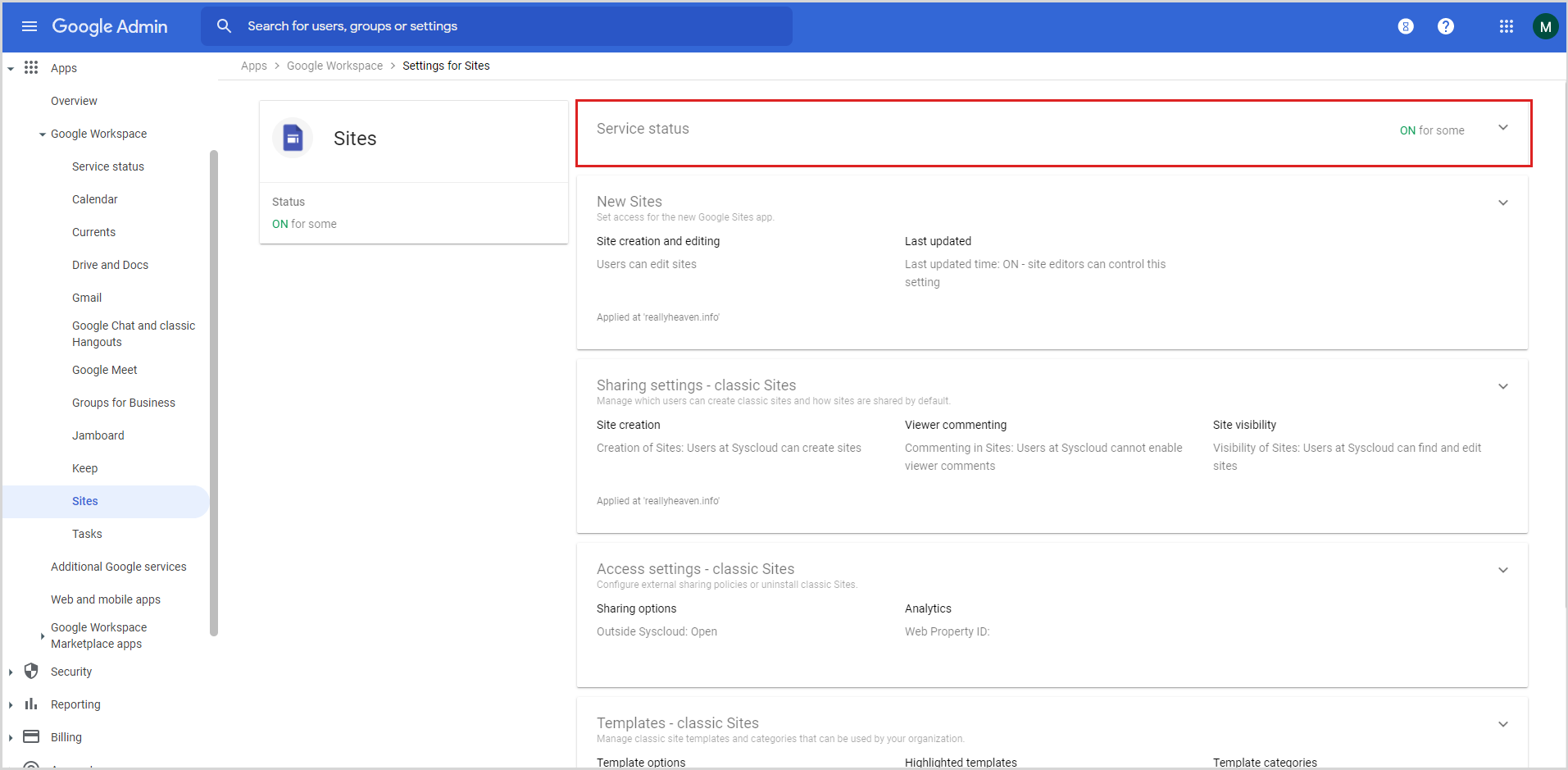Open the main hamburger menu

click(30, 26)
